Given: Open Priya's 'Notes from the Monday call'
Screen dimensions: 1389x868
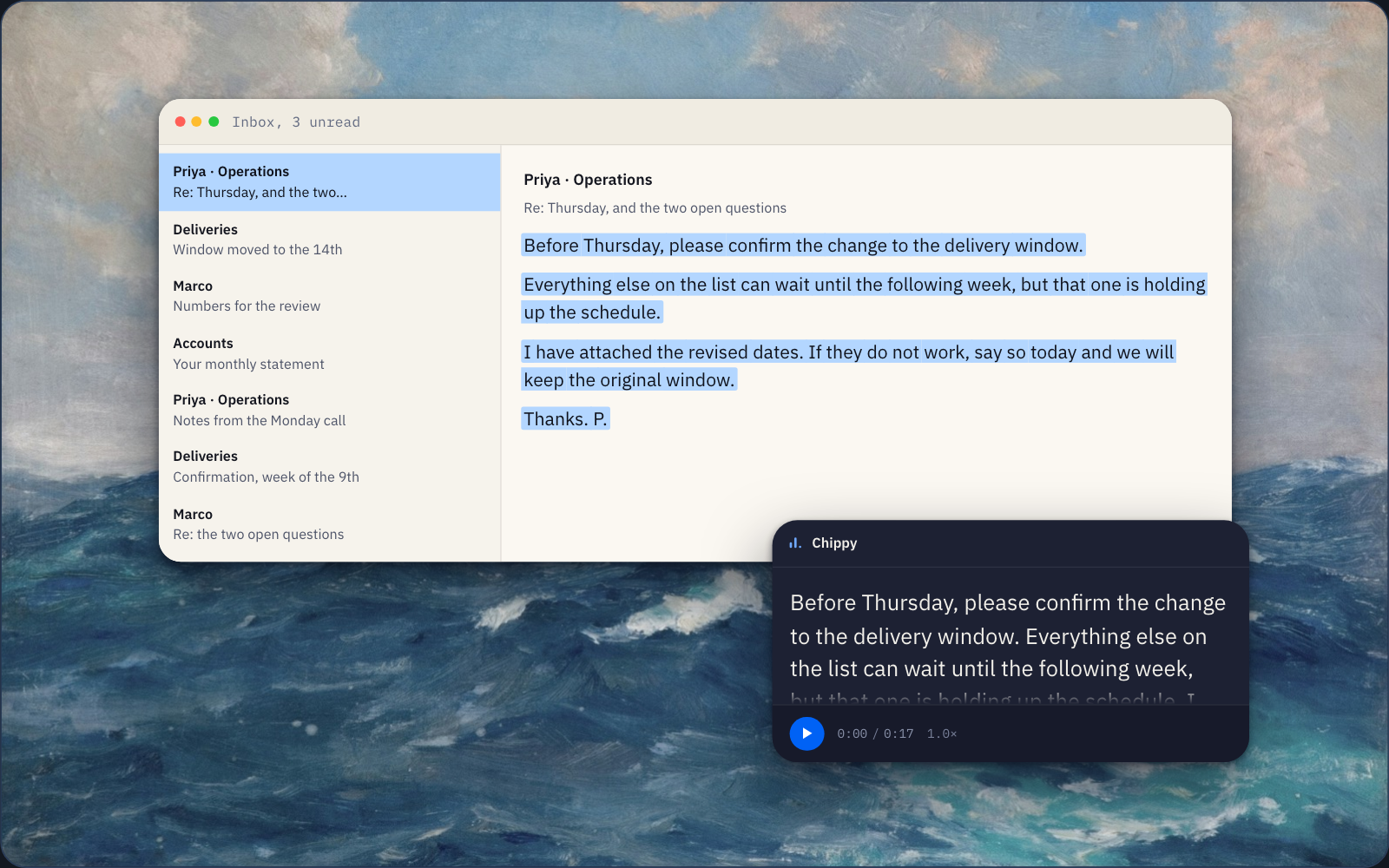Looking at the screenshot, I should (330, 410).
